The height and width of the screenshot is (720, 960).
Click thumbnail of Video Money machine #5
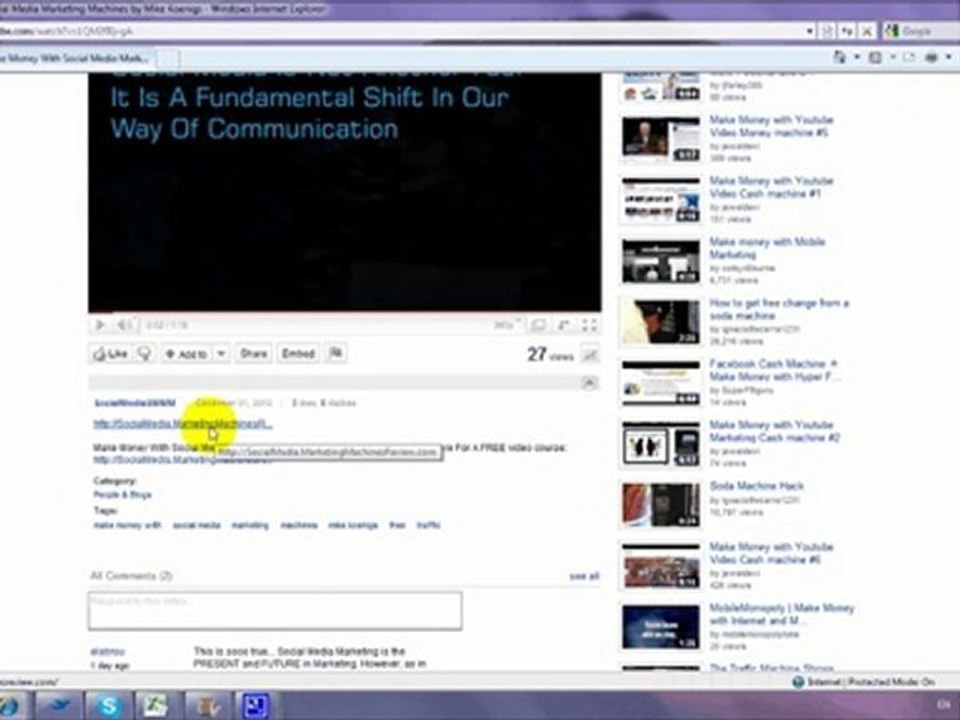(x=661, y=140)
